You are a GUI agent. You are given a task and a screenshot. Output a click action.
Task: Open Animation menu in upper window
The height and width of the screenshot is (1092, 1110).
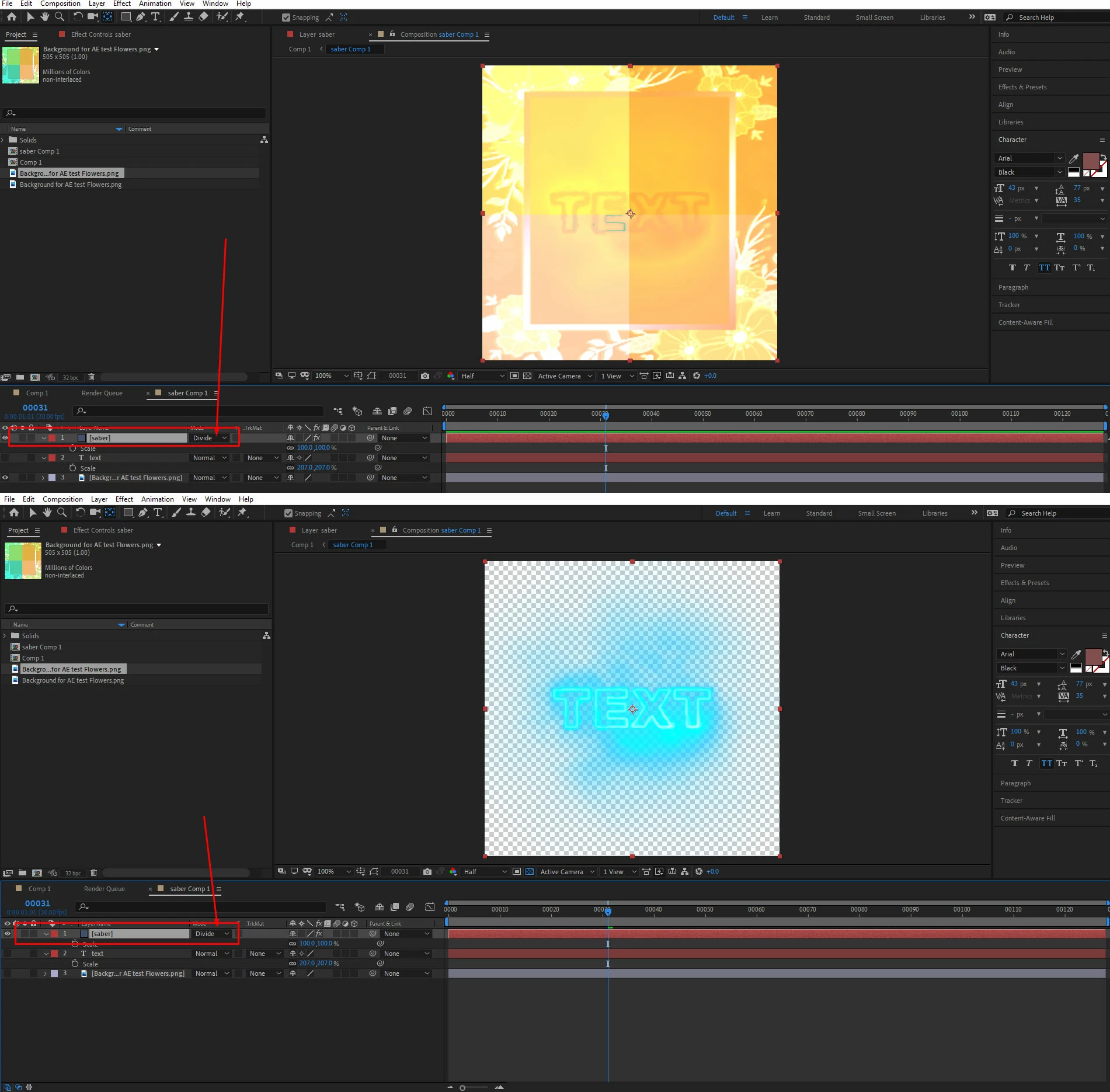pos(155,4)
